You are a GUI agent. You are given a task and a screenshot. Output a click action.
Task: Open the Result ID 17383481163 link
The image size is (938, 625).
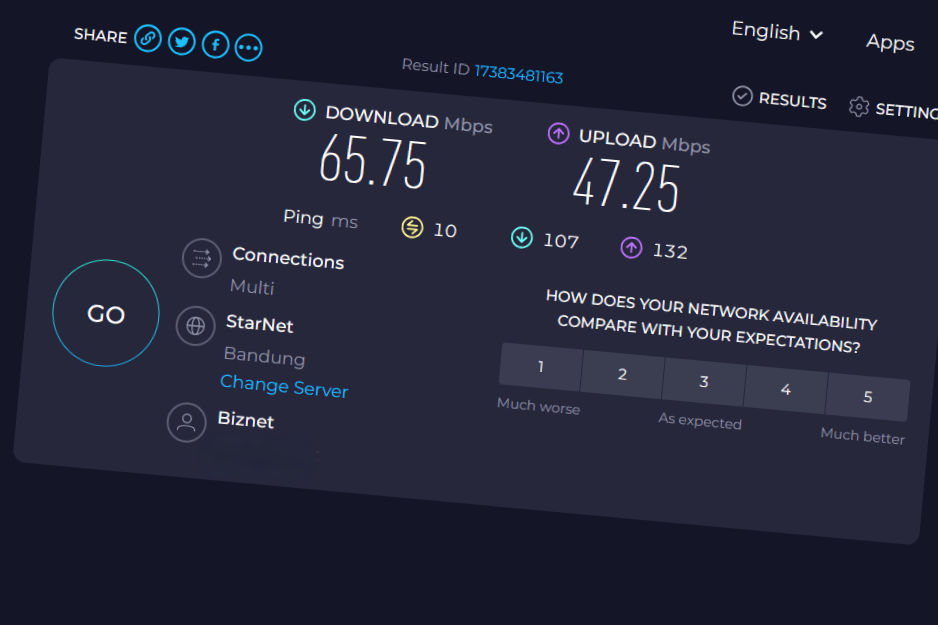pyautogui.click(x=518, y=74)
